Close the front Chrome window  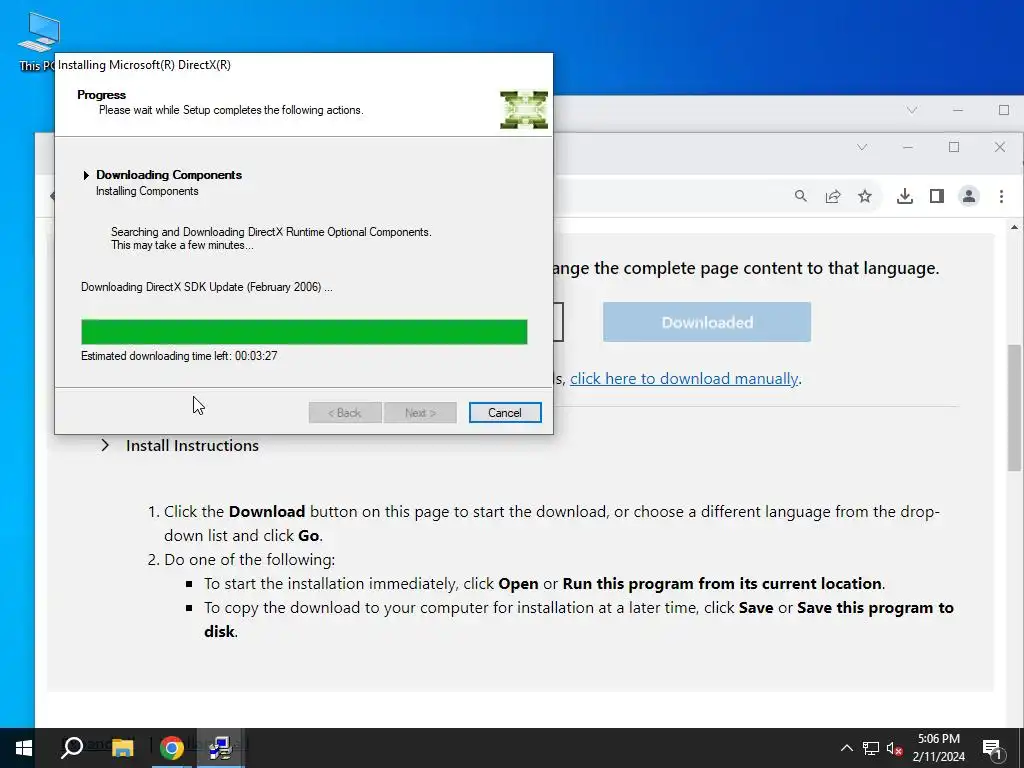(1000, 148)
